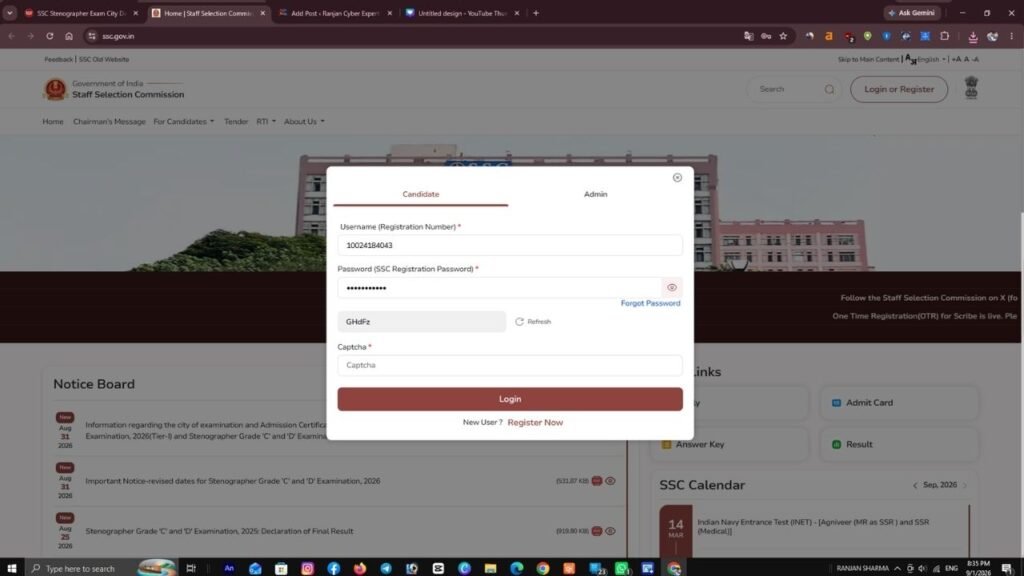Open the Chrome downloads icon

[972, 37]
